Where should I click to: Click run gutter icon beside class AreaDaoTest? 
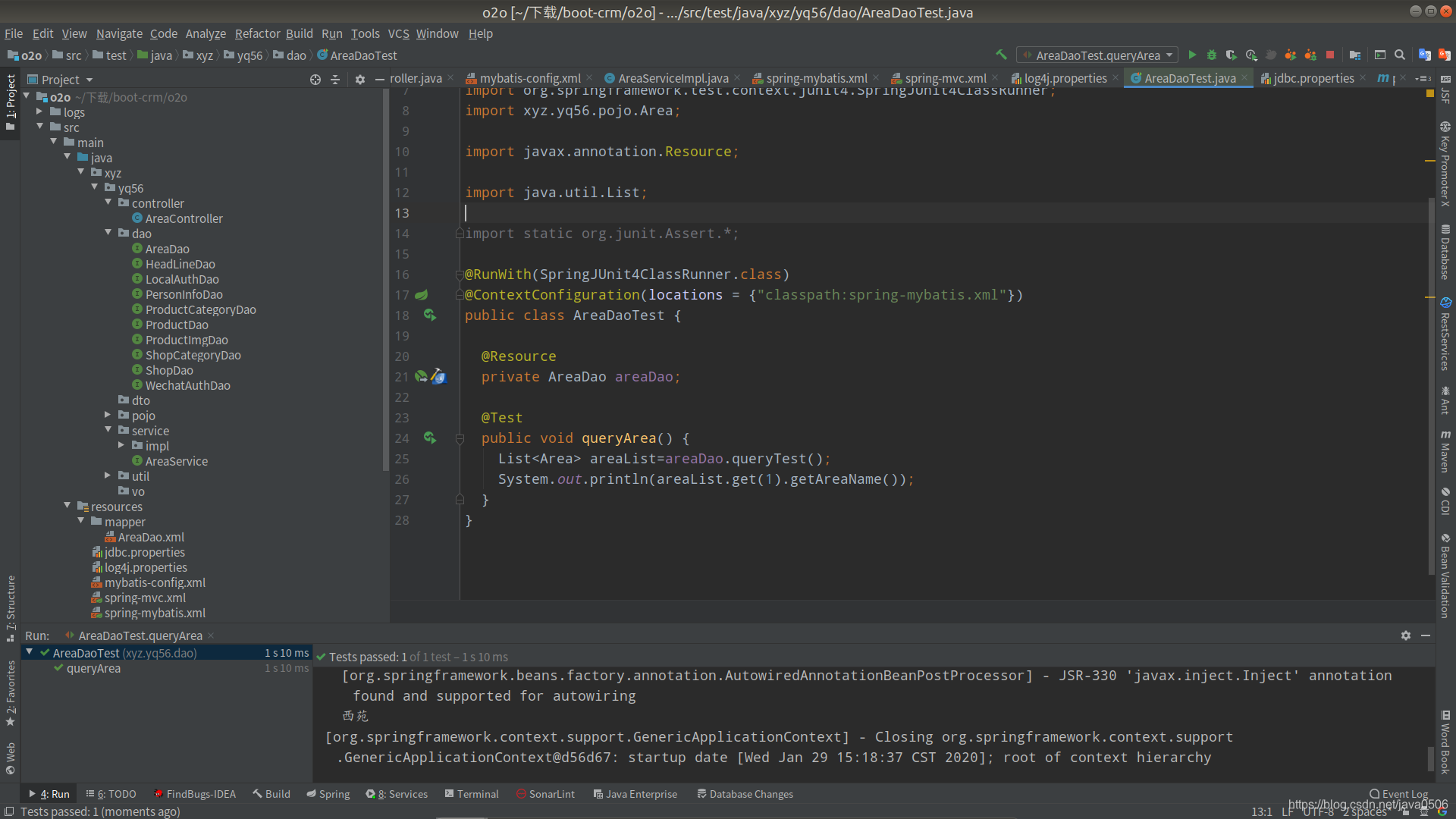click(x=430, y=315)
